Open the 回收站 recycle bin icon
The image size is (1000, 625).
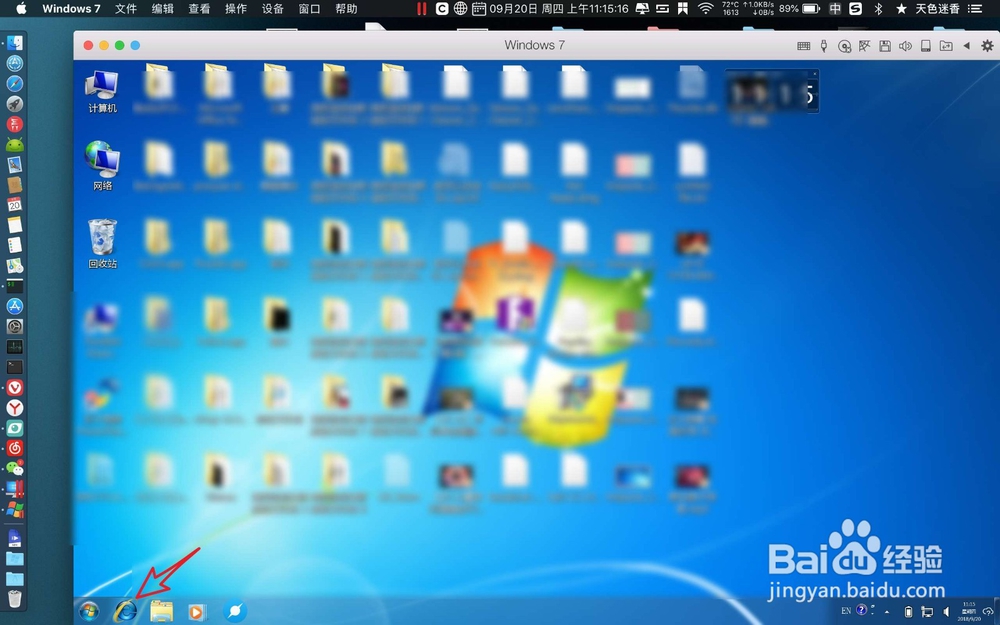[x=102, y=244]
